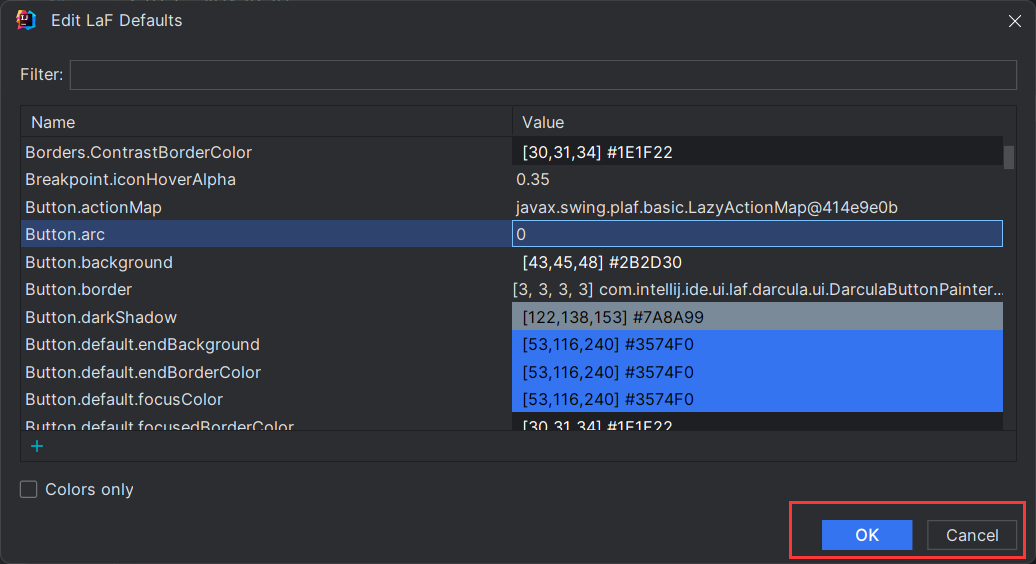1036x564 pixels.
Task: Select the Button.default.endBorderColor row name
Action: coord(143,372)
